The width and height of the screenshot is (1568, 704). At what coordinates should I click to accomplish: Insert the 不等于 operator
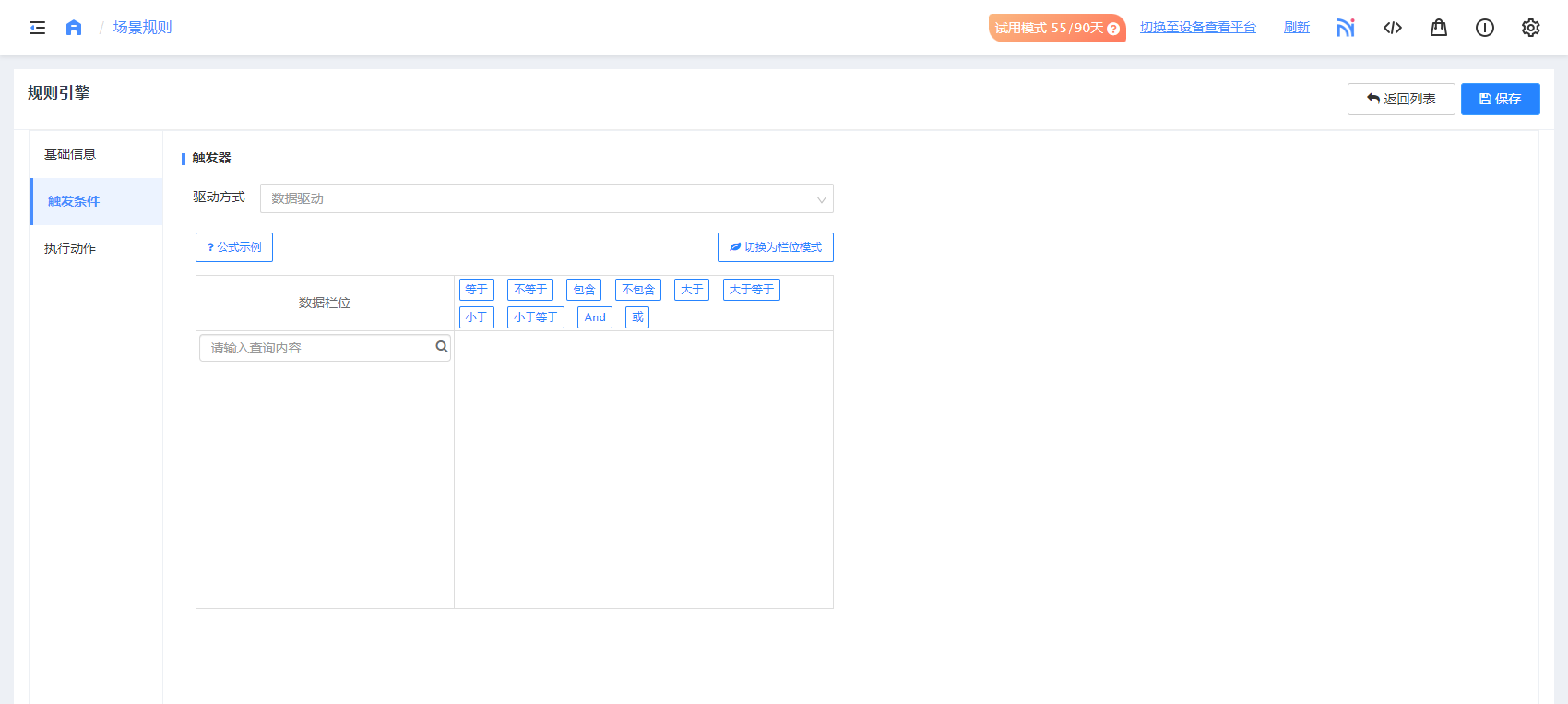(x=530, y=290)
